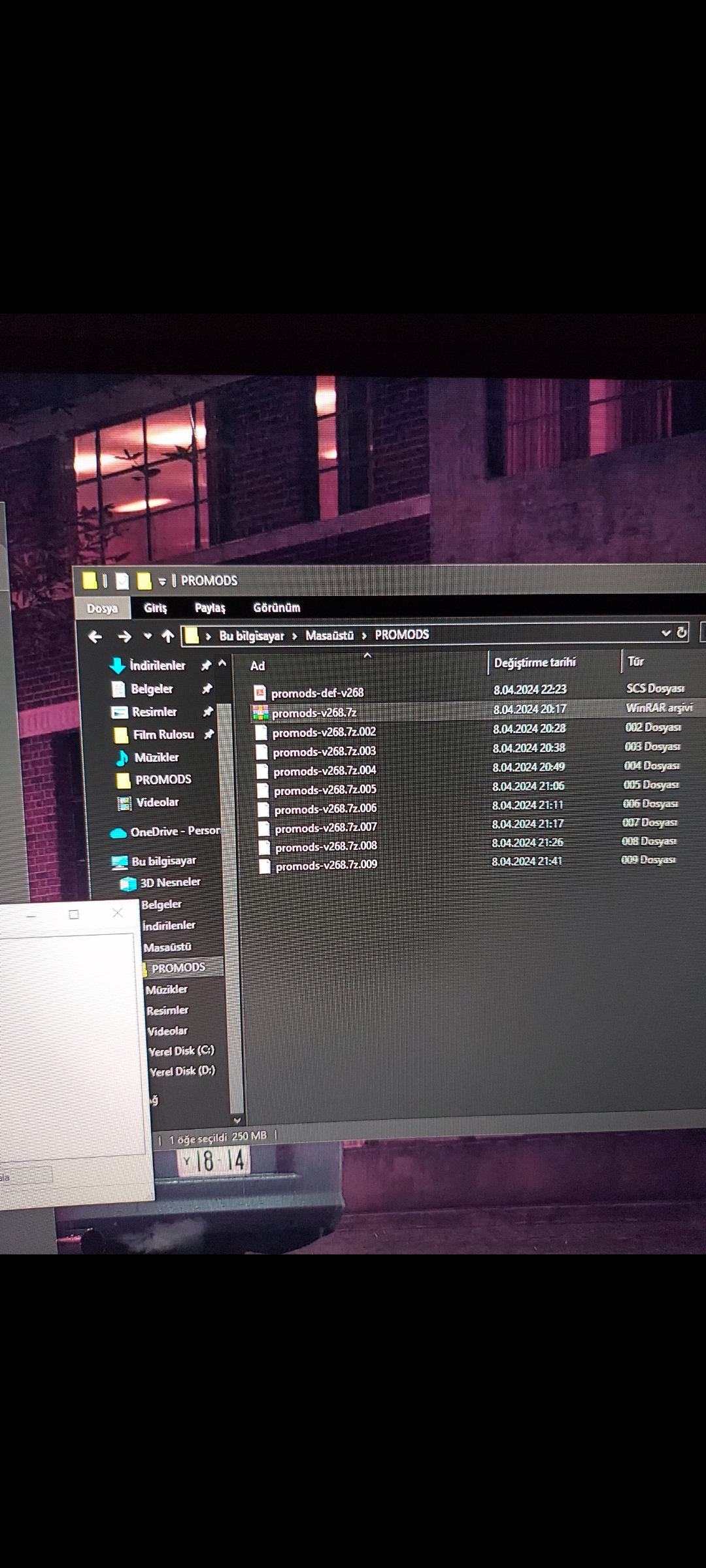Select file promods-v268.7z.002

coord(324,732)
